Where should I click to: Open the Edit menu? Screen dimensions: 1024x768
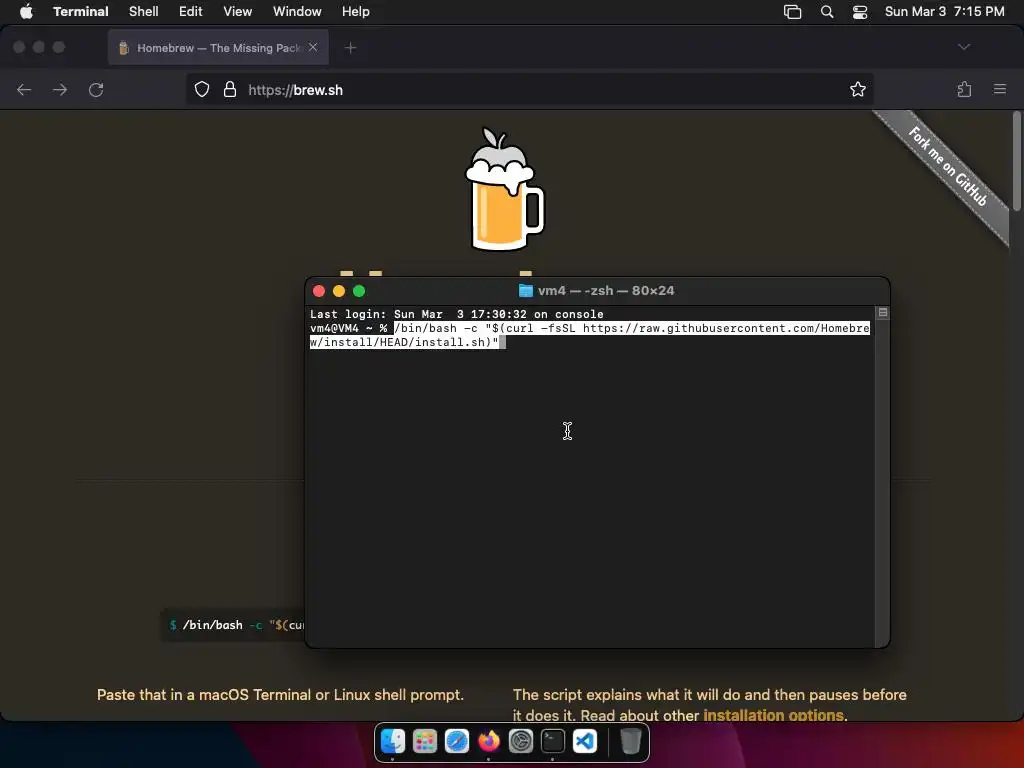pos(191,12)
